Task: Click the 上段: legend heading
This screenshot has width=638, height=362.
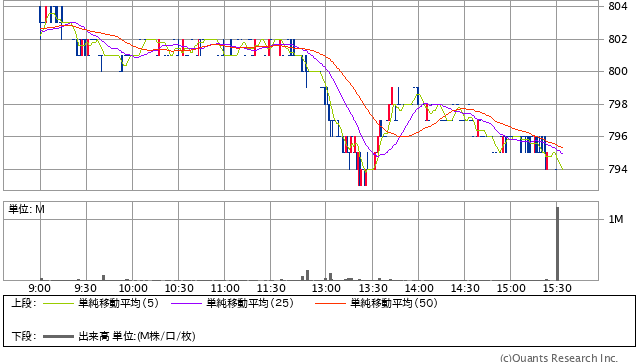Action: coord(24,303)
